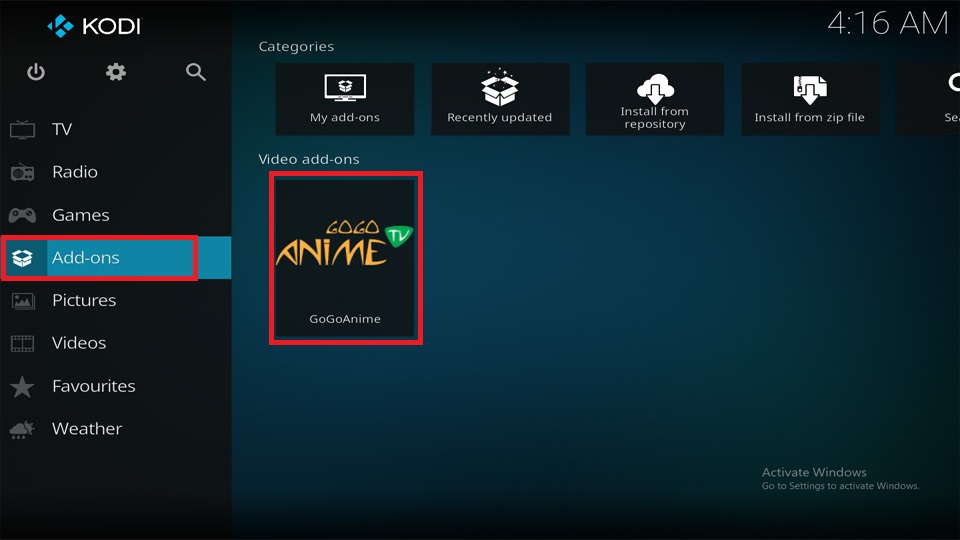The height and width of the screenshot is (540, 960).
Task: Click the Favourites star icon
Action: (23, 386)
